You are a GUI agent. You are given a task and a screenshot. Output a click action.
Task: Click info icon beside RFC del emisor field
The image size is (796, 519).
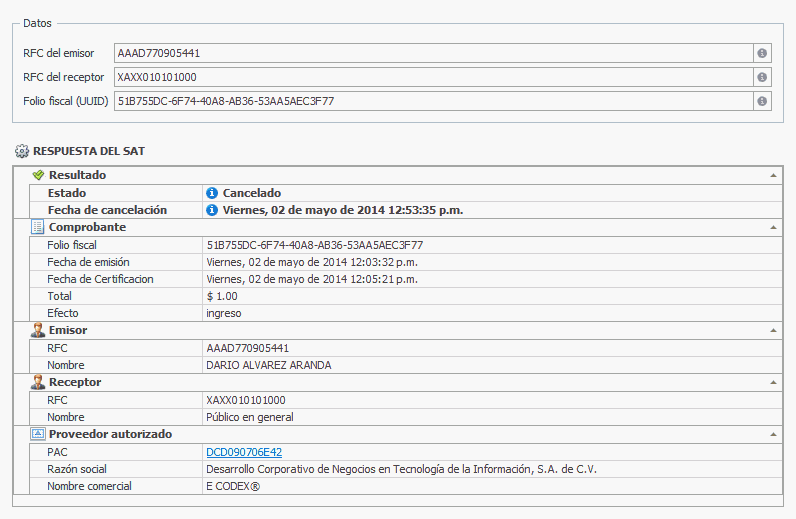[762, 54]
